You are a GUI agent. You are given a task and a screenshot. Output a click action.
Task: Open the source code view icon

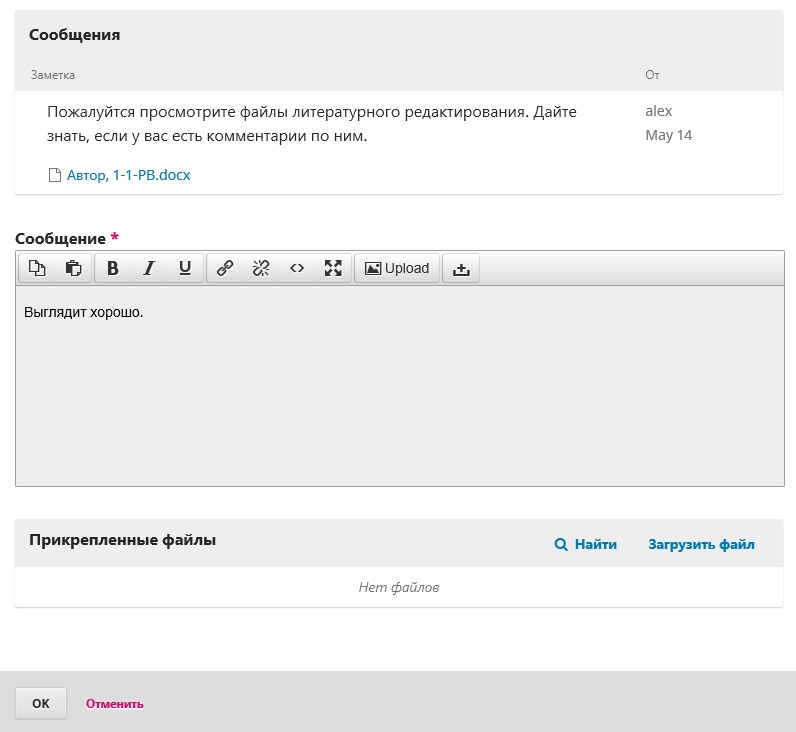coord(297,268)
